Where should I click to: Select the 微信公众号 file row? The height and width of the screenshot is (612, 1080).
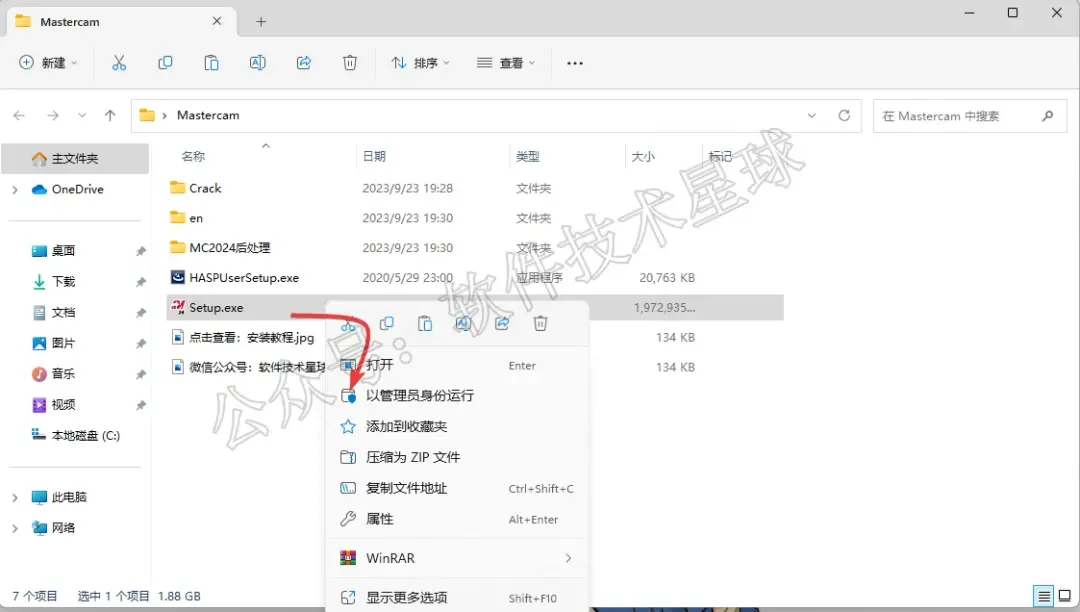click(x=248, y=368)
